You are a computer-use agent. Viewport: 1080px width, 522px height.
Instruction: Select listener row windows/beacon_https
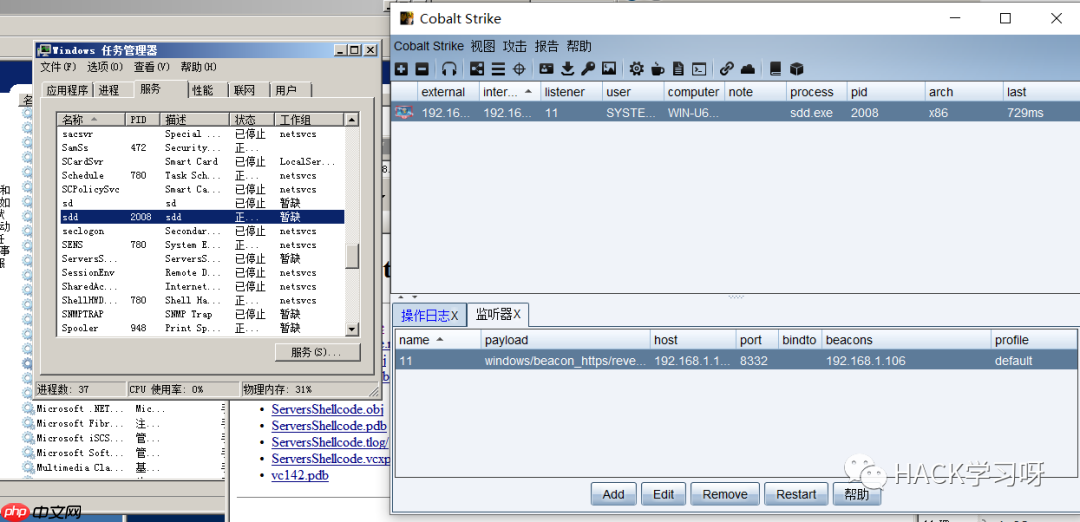pos(736,361)
